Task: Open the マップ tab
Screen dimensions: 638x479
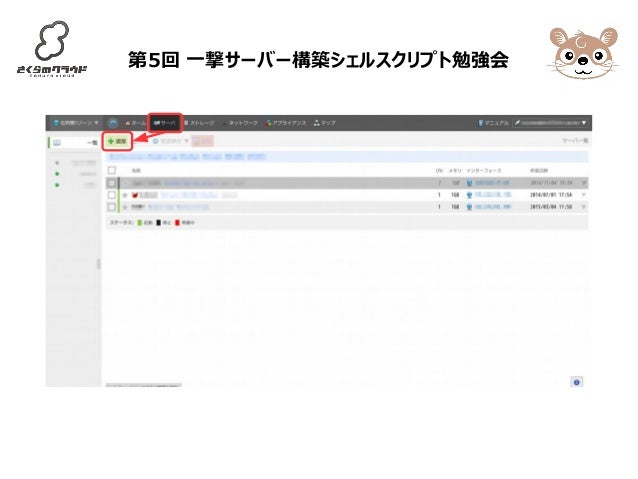Action: tap(325, 123)
